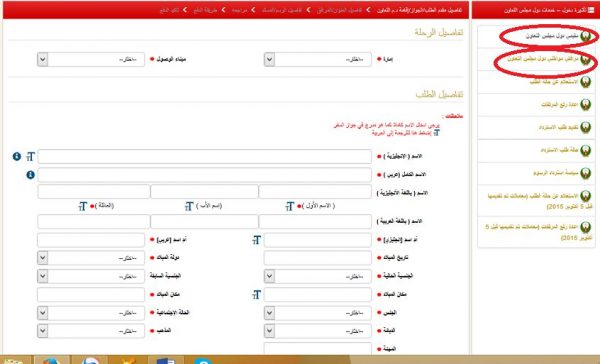Click emblem icon for pre-October 2015 status inquiry
600x364 pixels.
[x=585, y=196]
